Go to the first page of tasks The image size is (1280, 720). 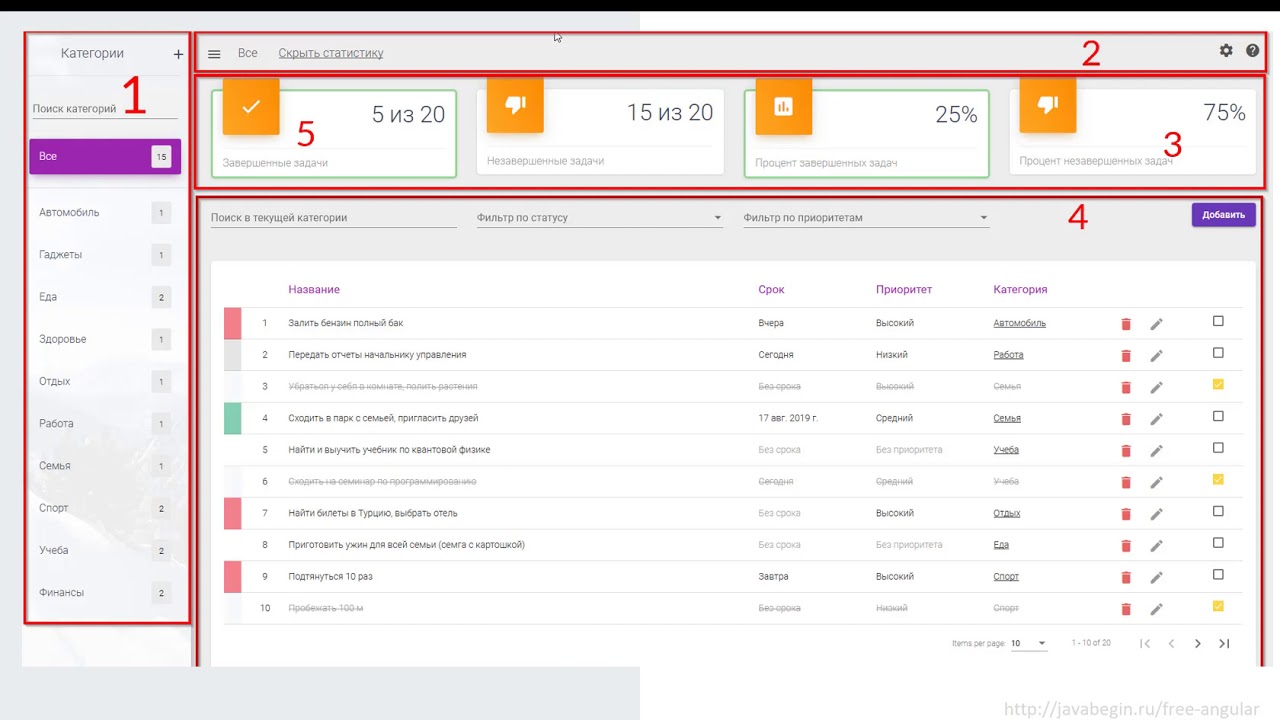pos(1145,644)
